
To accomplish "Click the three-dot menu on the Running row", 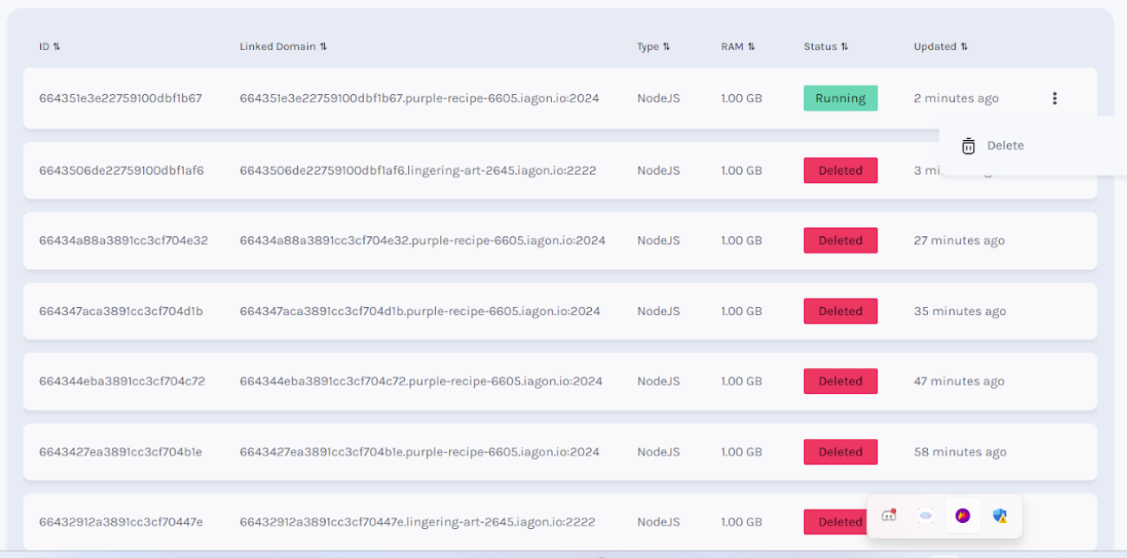I will click(1054, 98).
